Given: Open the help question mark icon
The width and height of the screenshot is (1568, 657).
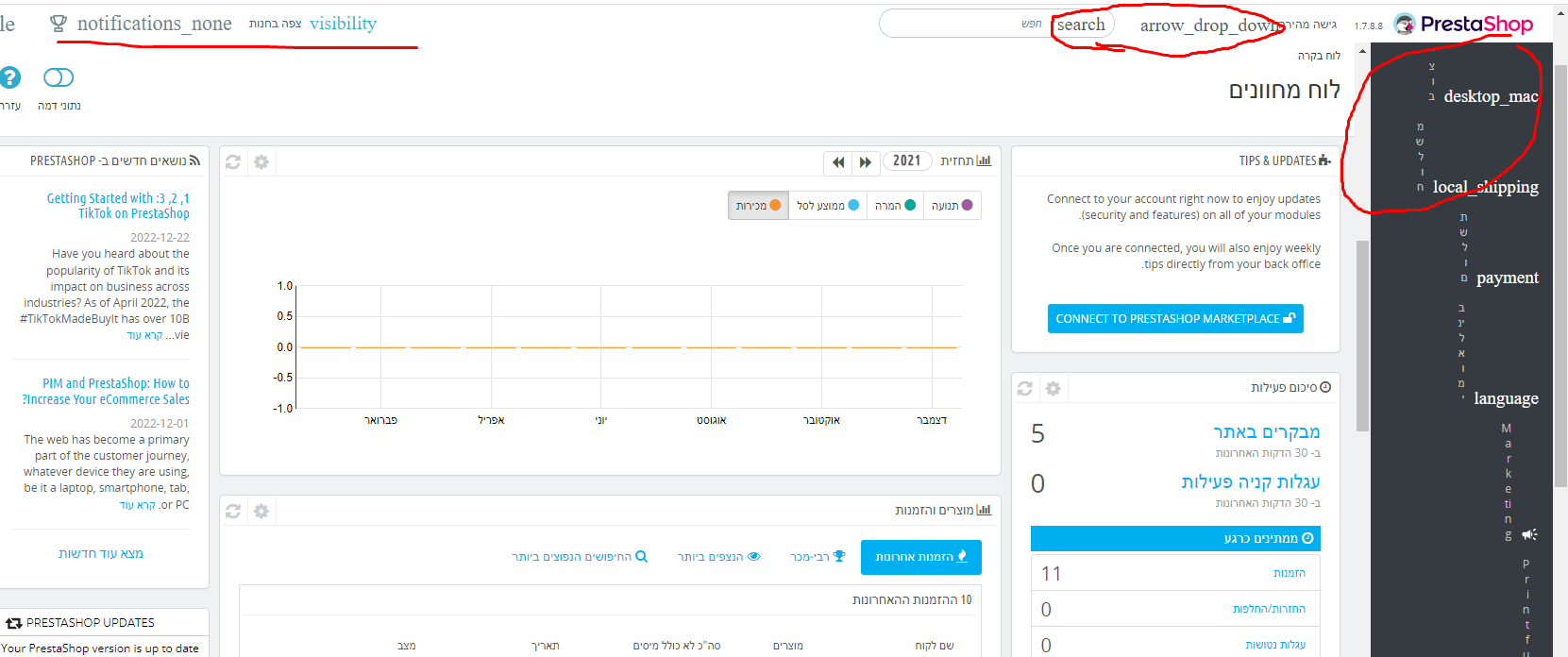Looking at the screenshot, I should tap(9, 77).
